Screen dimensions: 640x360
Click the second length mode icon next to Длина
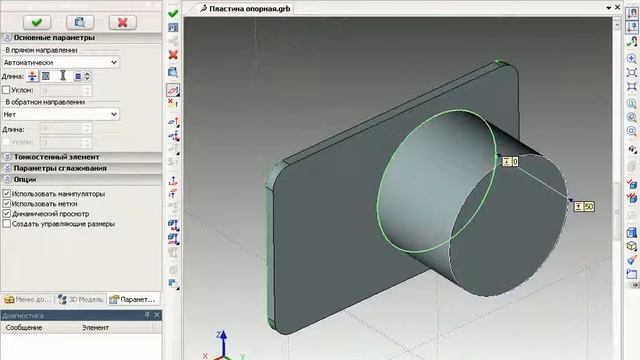(x=45, y=76)
